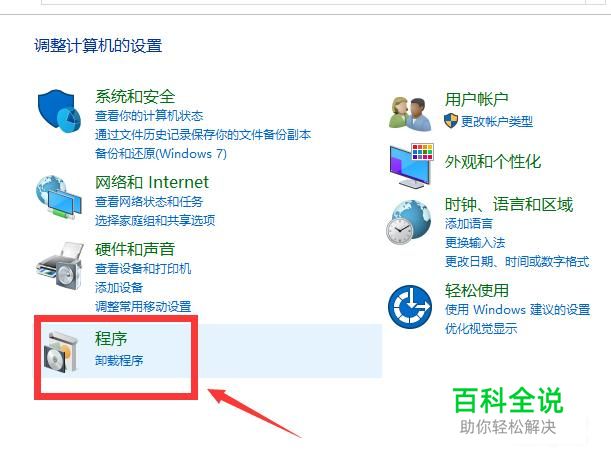Click 卸载程序 under Programs
The image size is (611, 469).
pyautogui.click(x=119, y=360)
